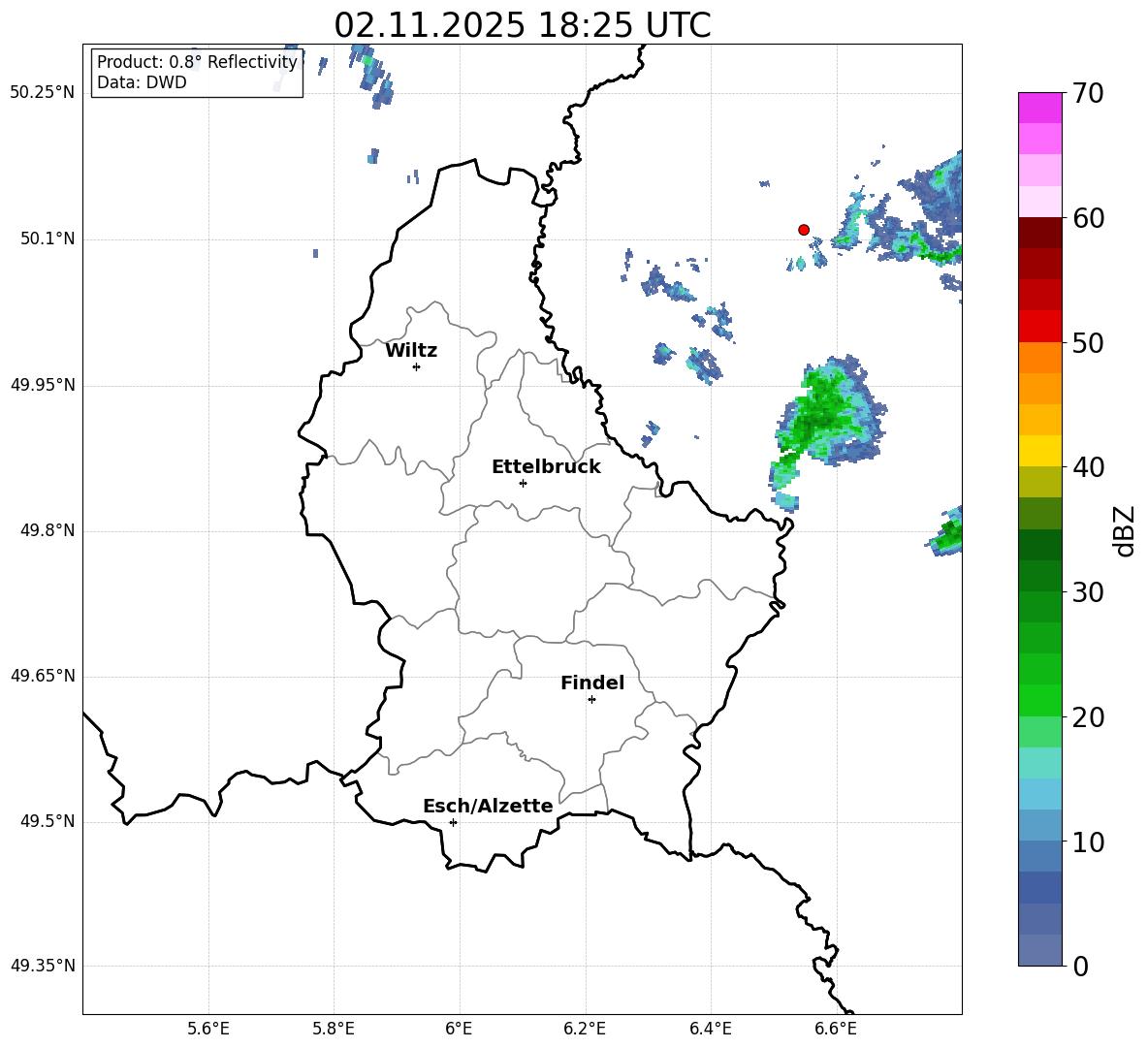
Task: Click the radar echo at the top near 50.25°N
Action: pyautogui.click(x=373, y=76)
